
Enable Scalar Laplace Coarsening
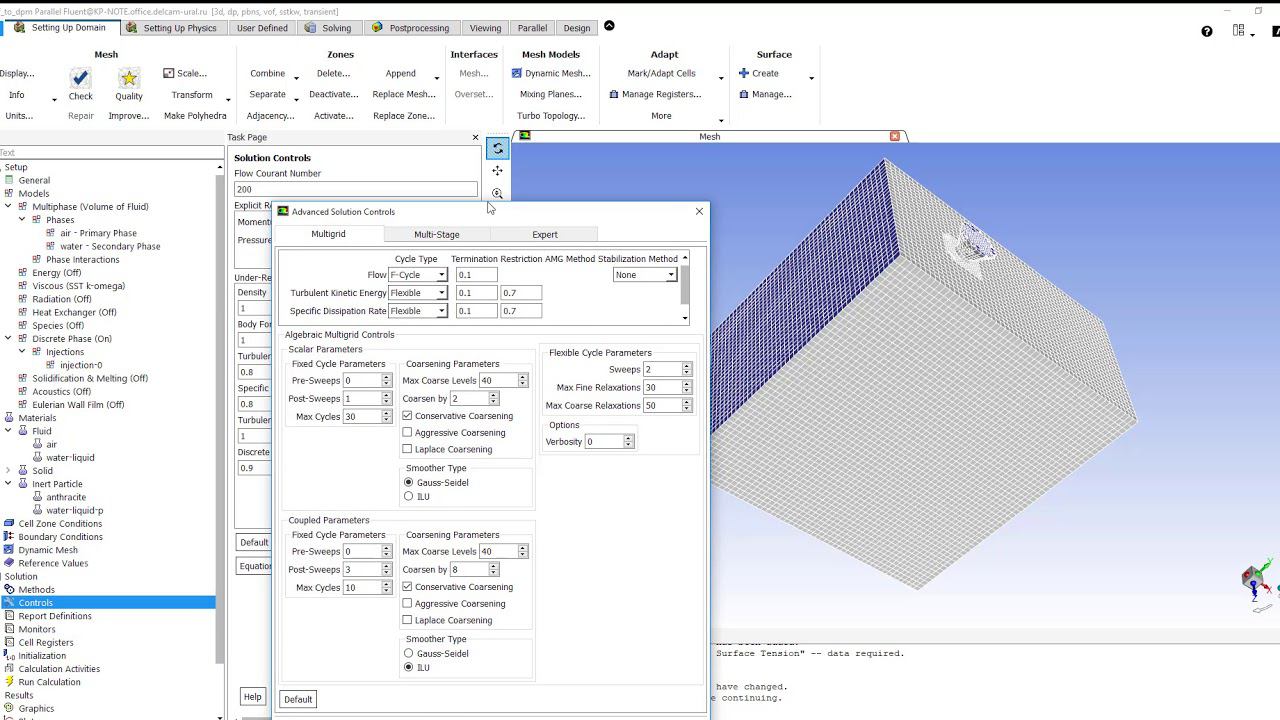tap(408, 449)
